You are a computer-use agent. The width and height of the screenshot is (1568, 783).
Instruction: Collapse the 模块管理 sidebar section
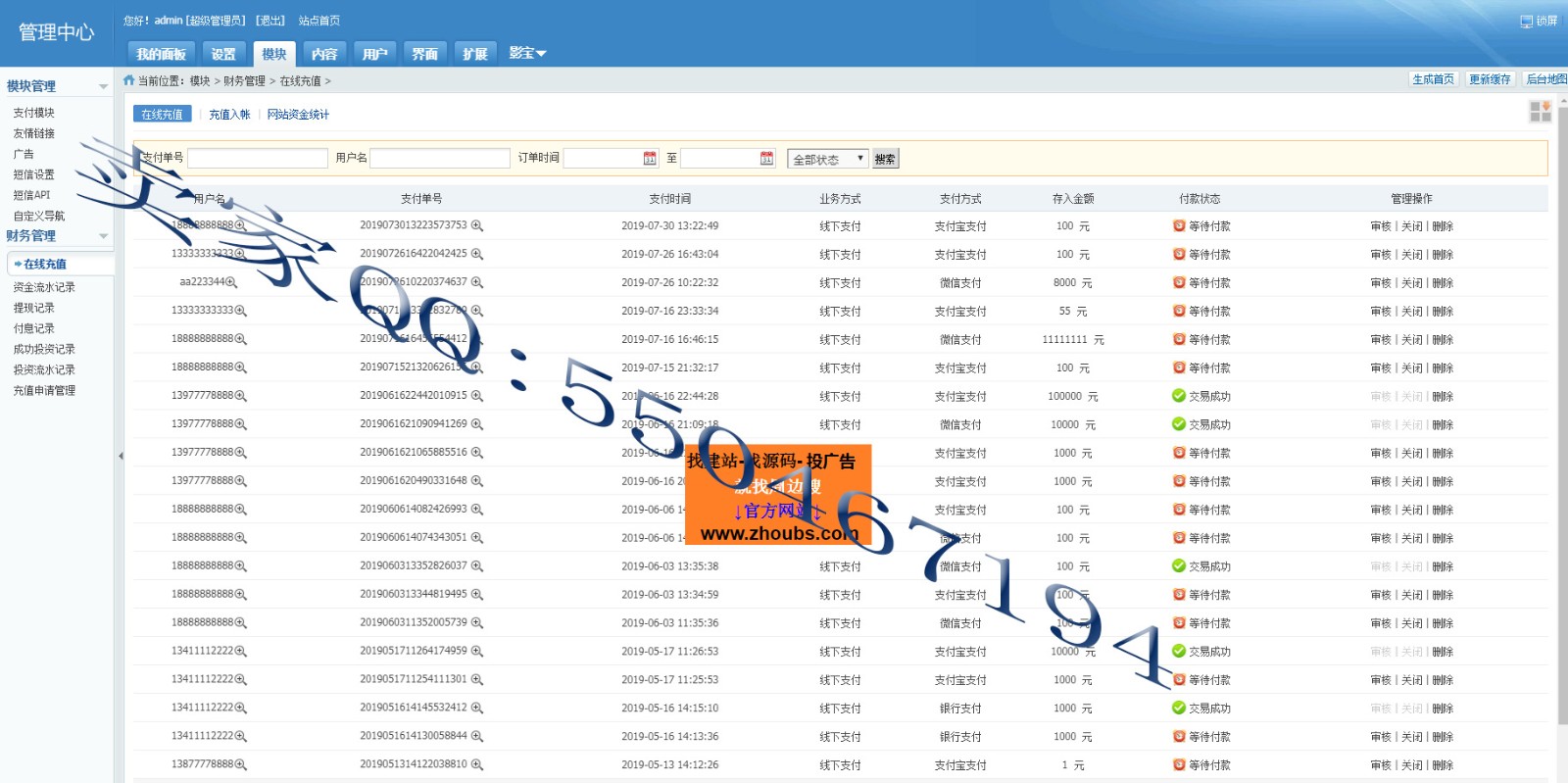103,86
